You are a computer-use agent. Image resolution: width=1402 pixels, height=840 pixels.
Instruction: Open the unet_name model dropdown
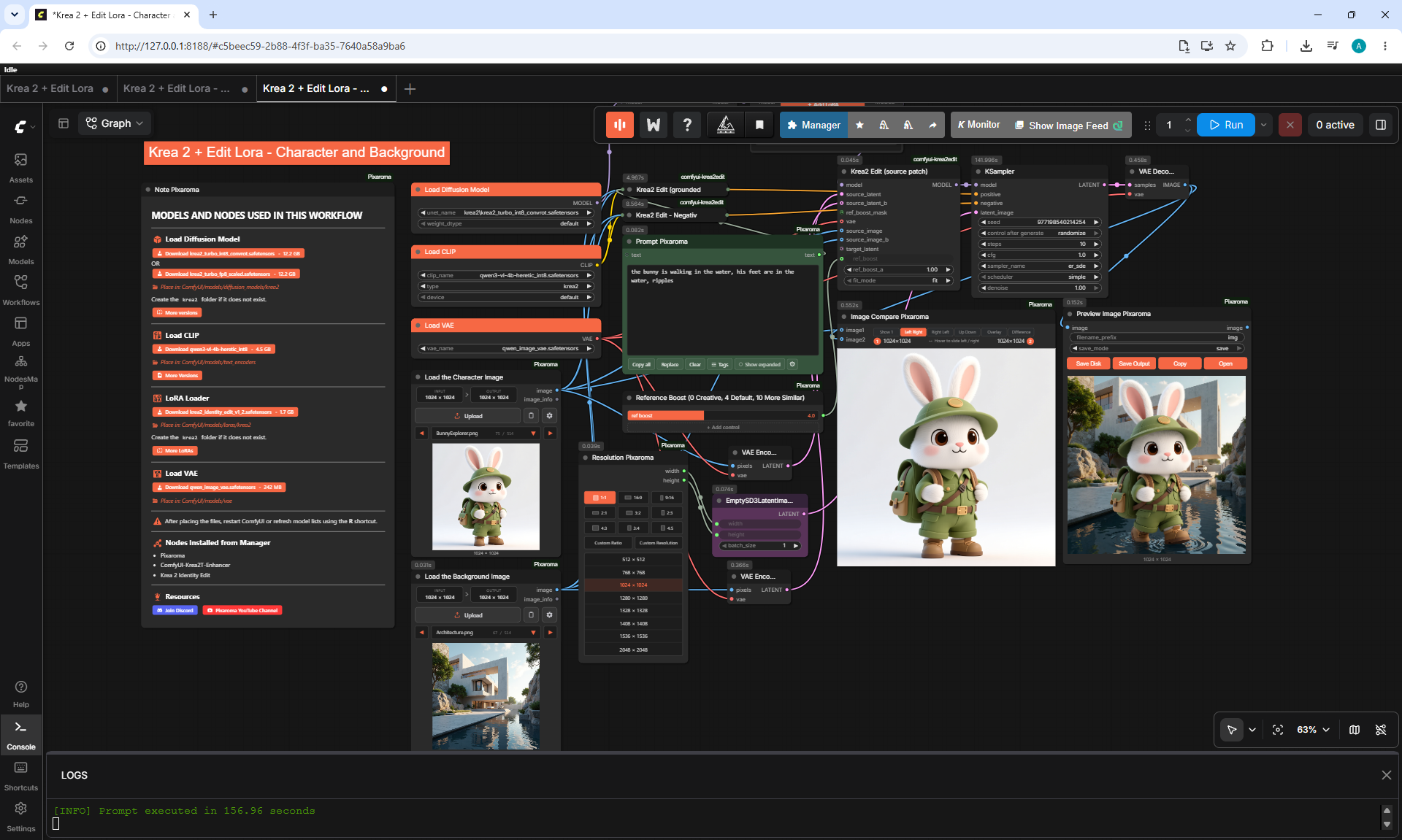click(505, 213)
